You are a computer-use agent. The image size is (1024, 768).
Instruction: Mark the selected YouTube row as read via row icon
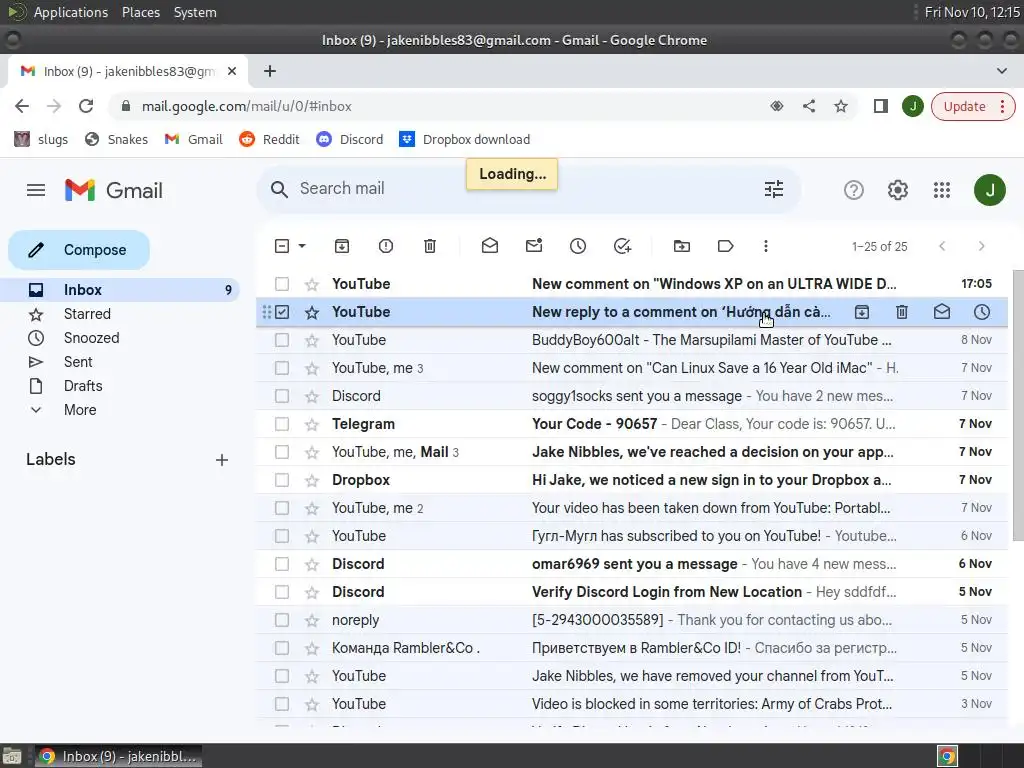(942, 312)
